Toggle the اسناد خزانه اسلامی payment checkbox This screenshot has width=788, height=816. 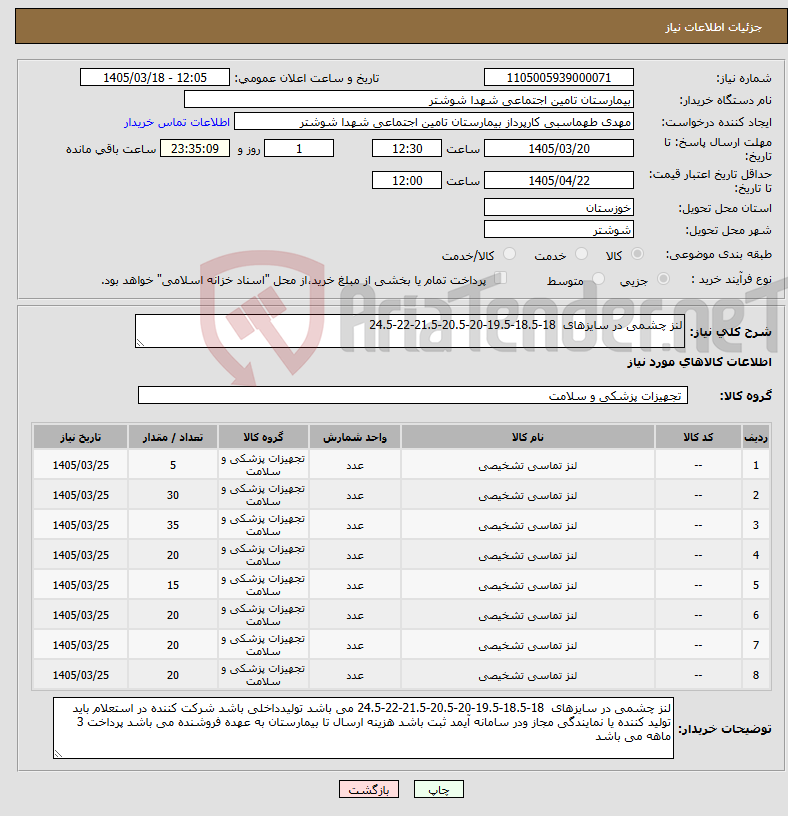500,278
